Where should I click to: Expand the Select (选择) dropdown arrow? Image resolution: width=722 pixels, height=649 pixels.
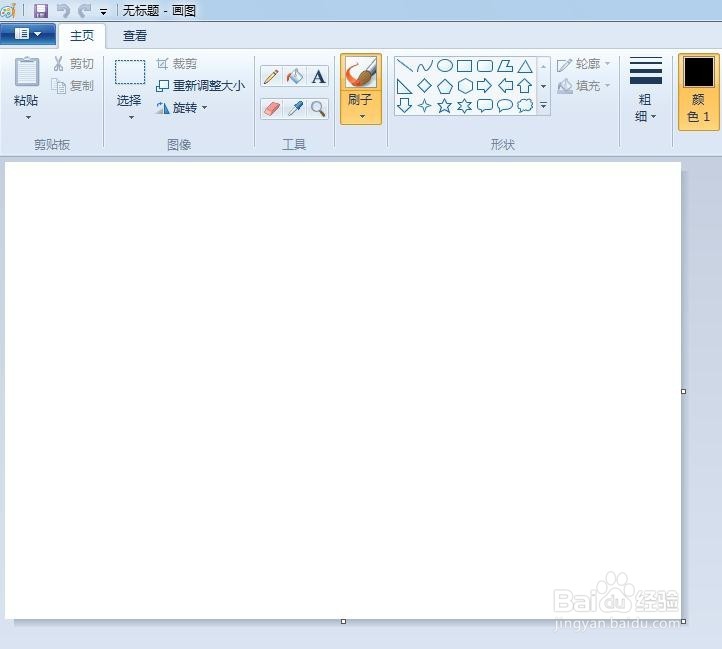point(131,118)
